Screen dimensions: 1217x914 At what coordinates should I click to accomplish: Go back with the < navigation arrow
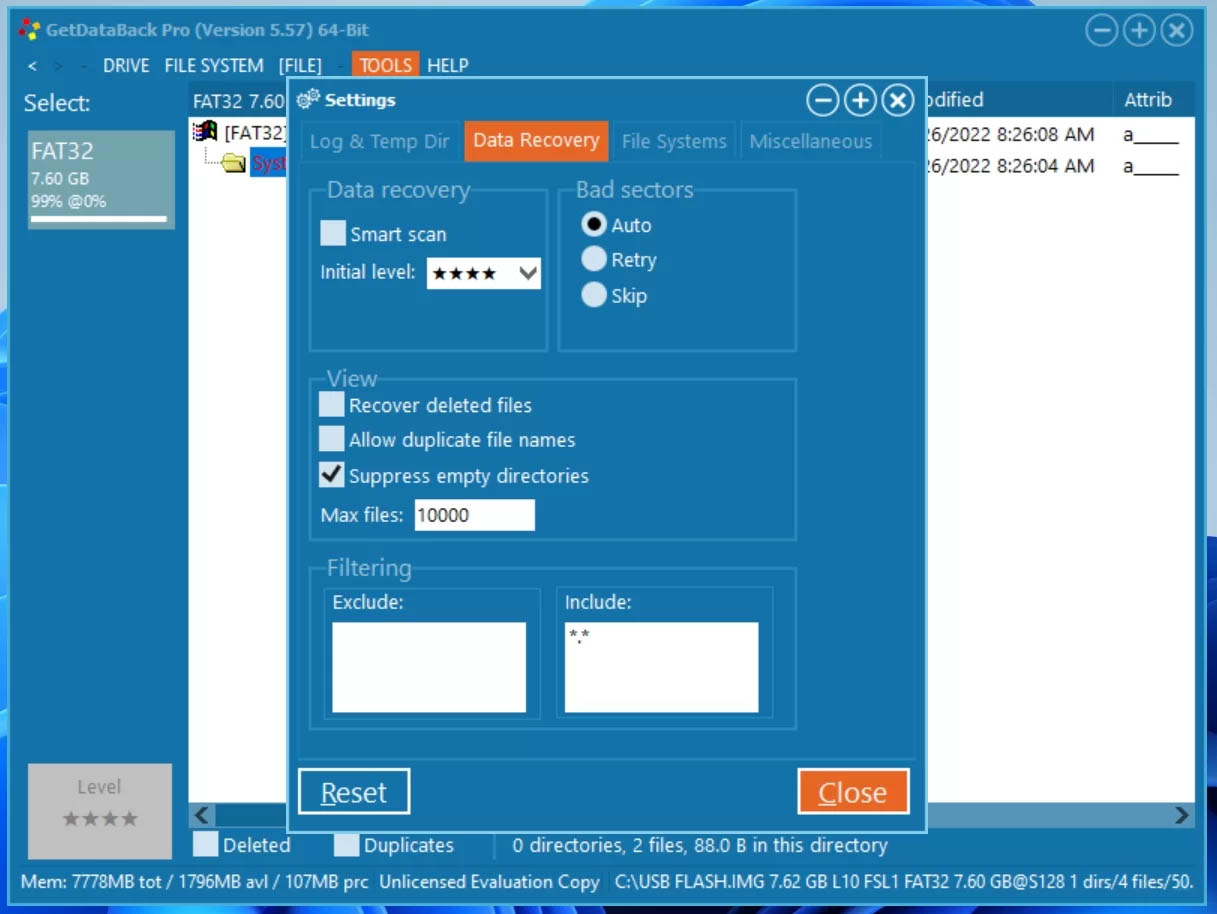coord(32,66)
